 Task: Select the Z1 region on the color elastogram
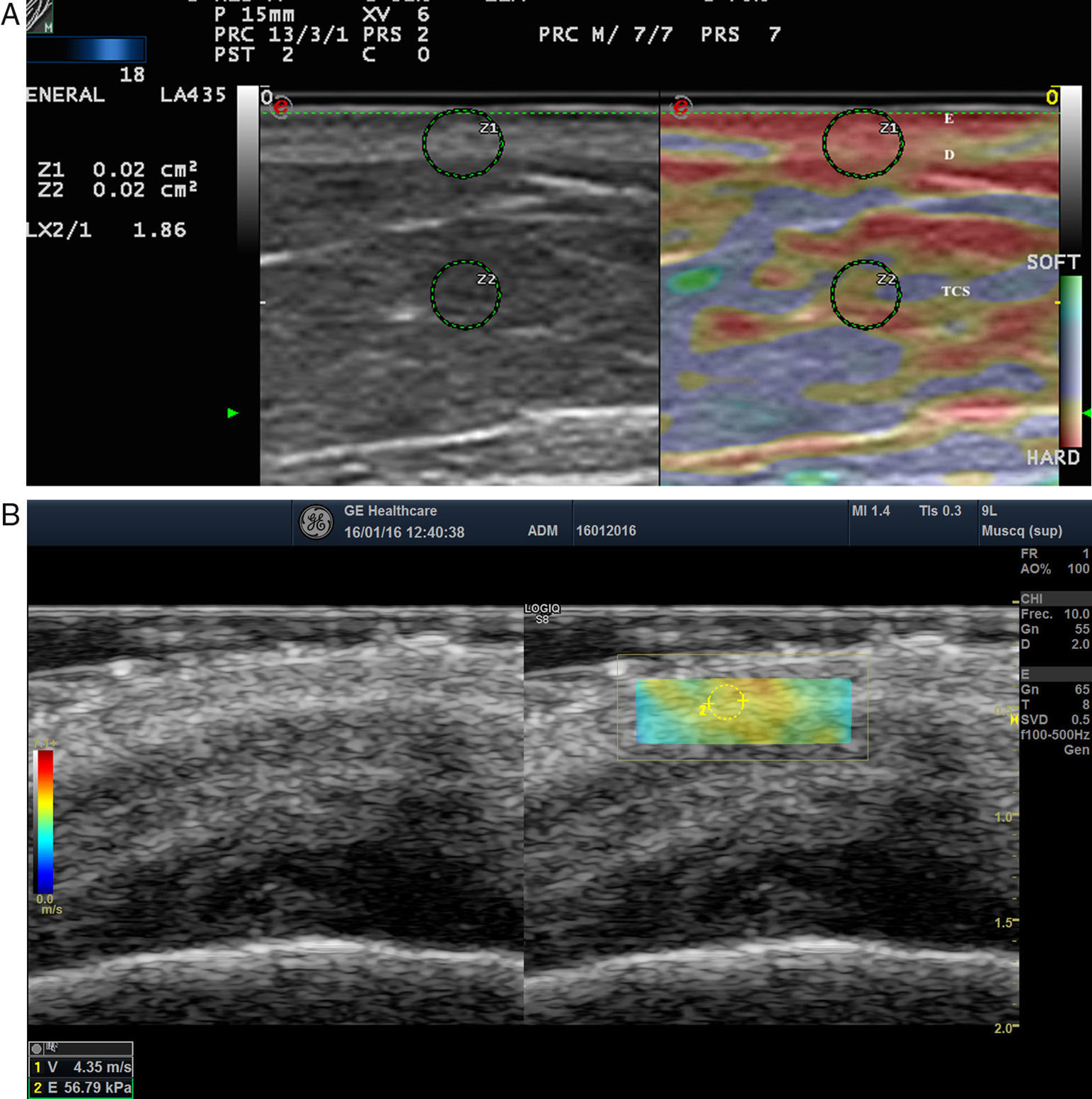coord(862,144)
